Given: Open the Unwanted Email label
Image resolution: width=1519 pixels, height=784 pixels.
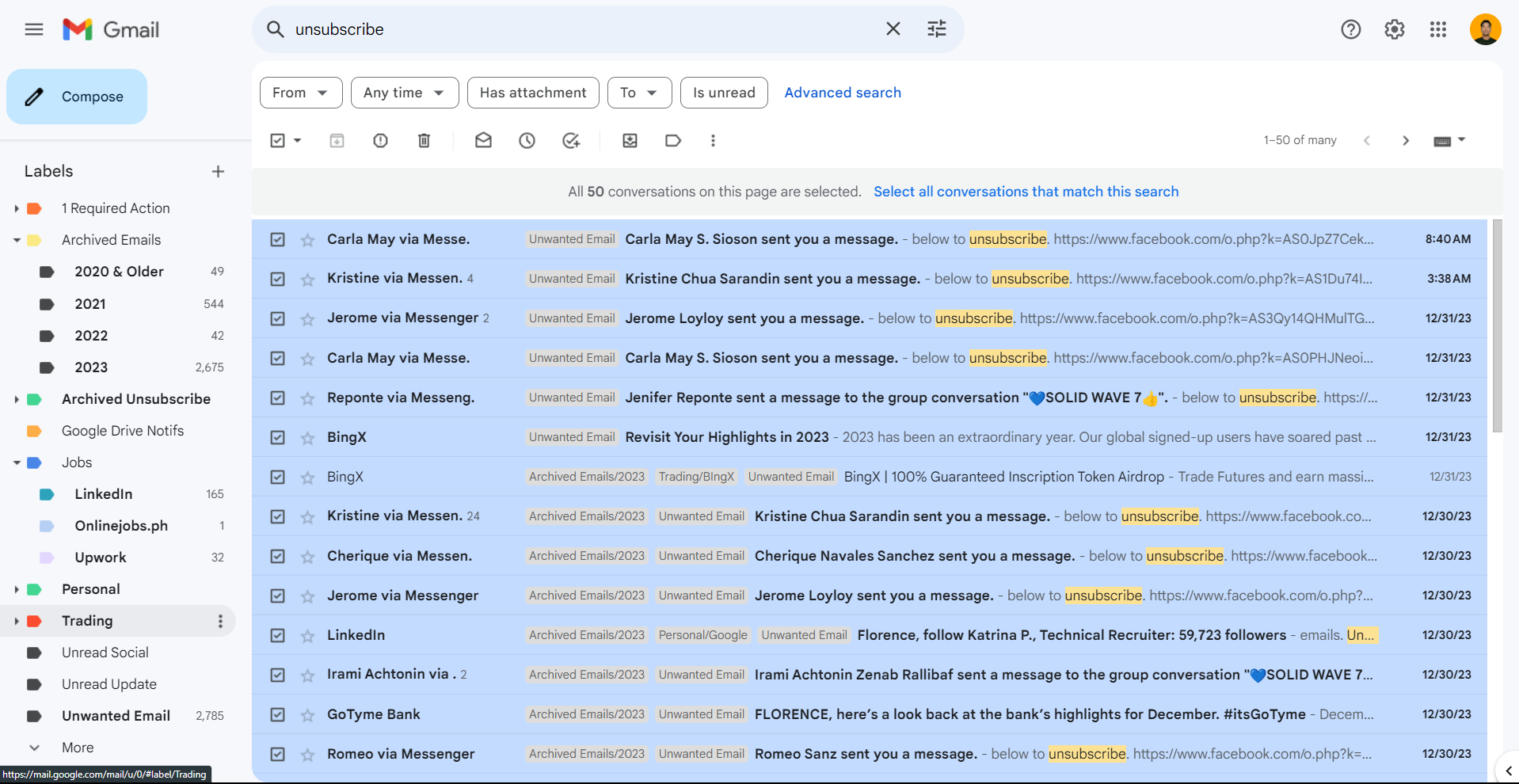Looking at the screenshot, I should 118,716.
